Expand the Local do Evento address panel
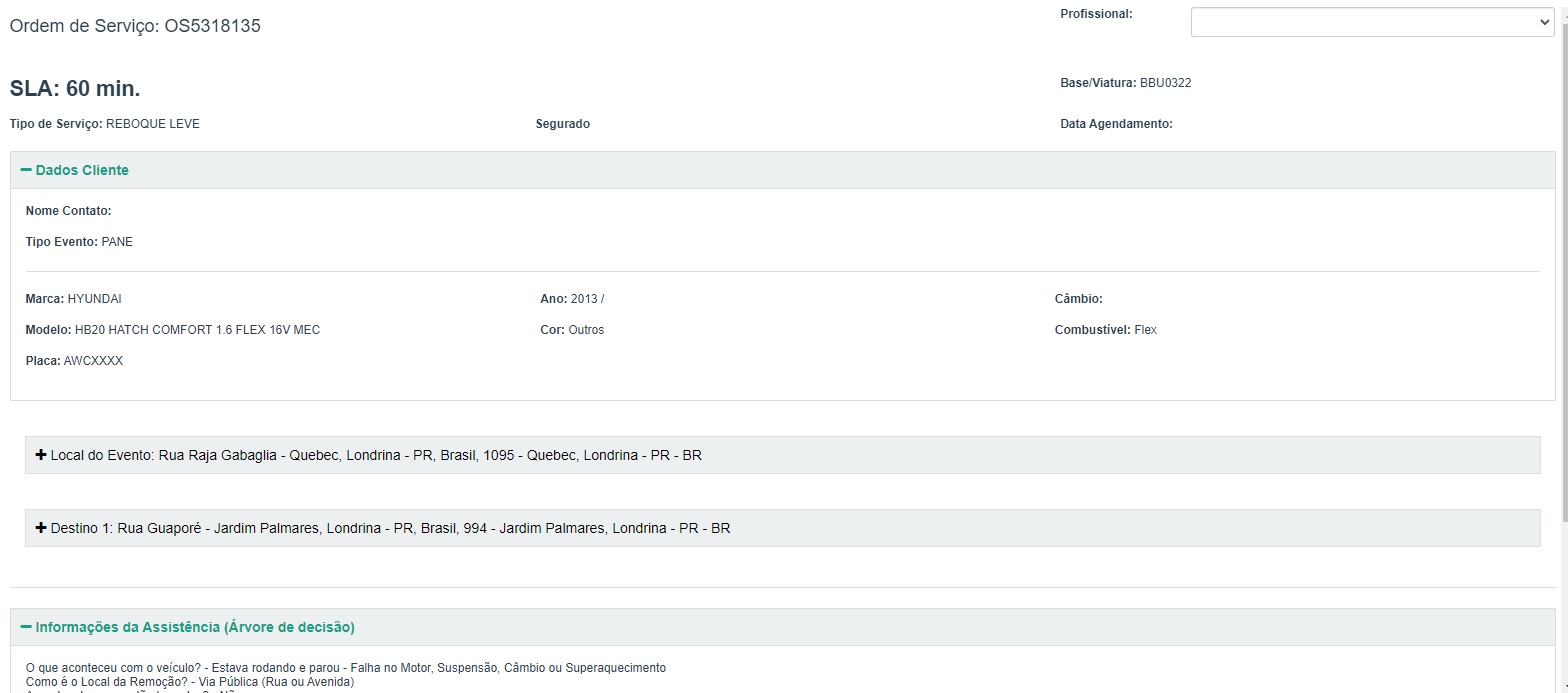 (x=376, y=455)
